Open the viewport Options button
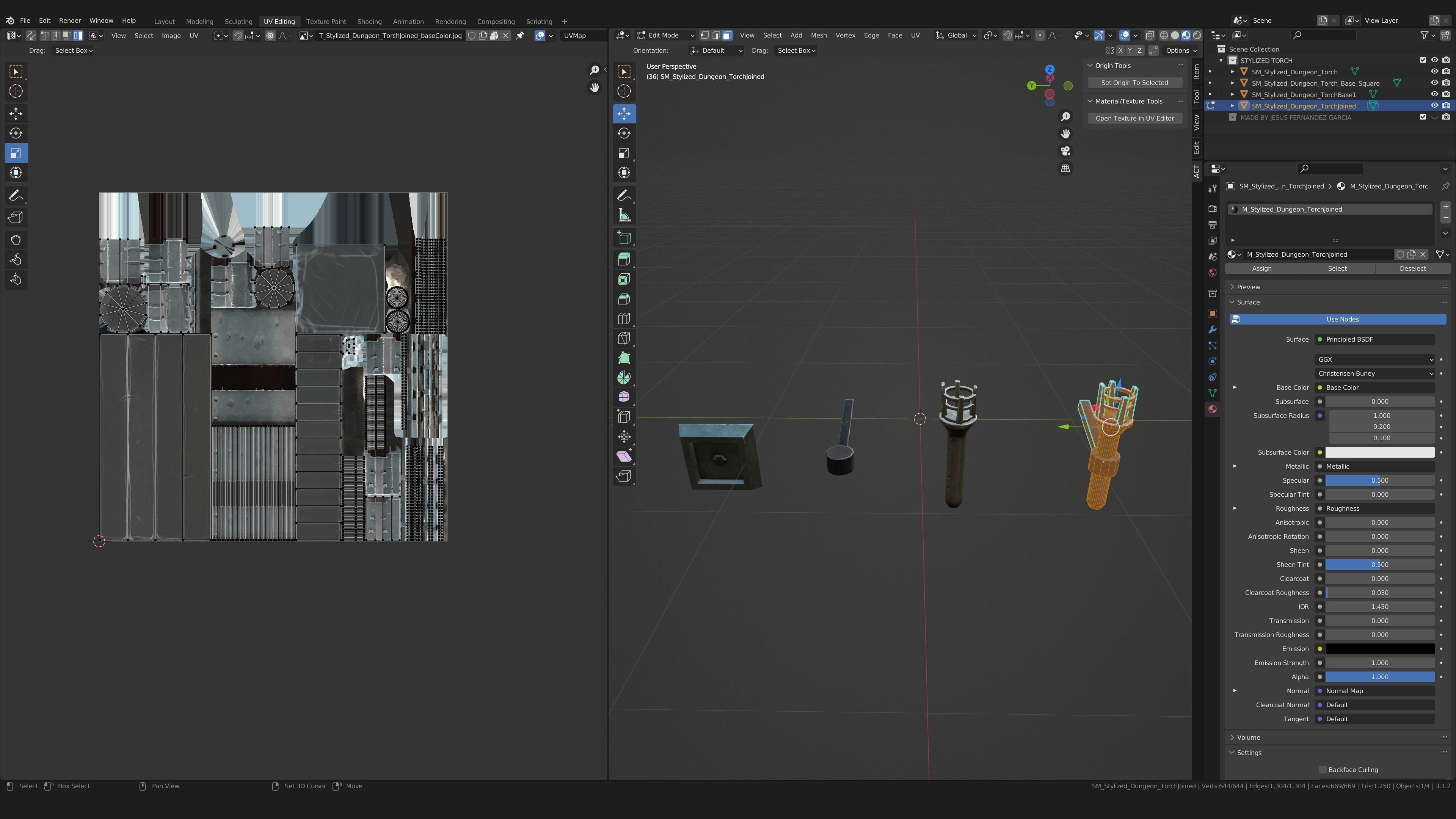This screenshot has height=819, width=1456. click(x=1181, y=50)
